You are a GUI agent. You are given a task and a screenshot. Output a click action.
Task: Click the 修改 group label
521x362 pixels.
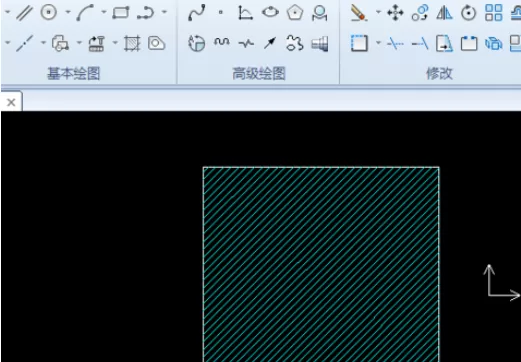click(439, 73)
